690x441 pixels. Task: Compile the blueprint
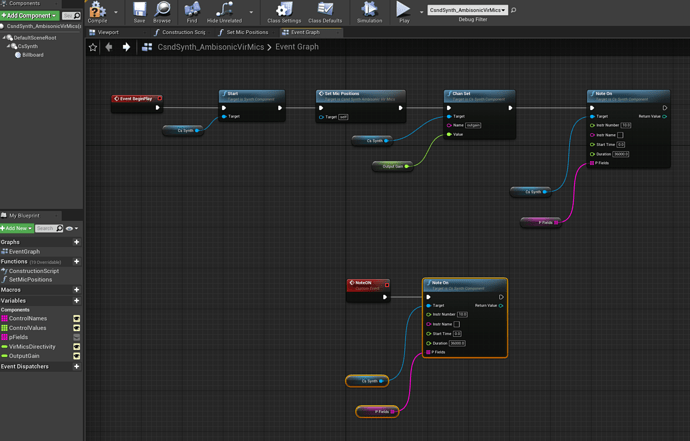click(x=97, y=12)
